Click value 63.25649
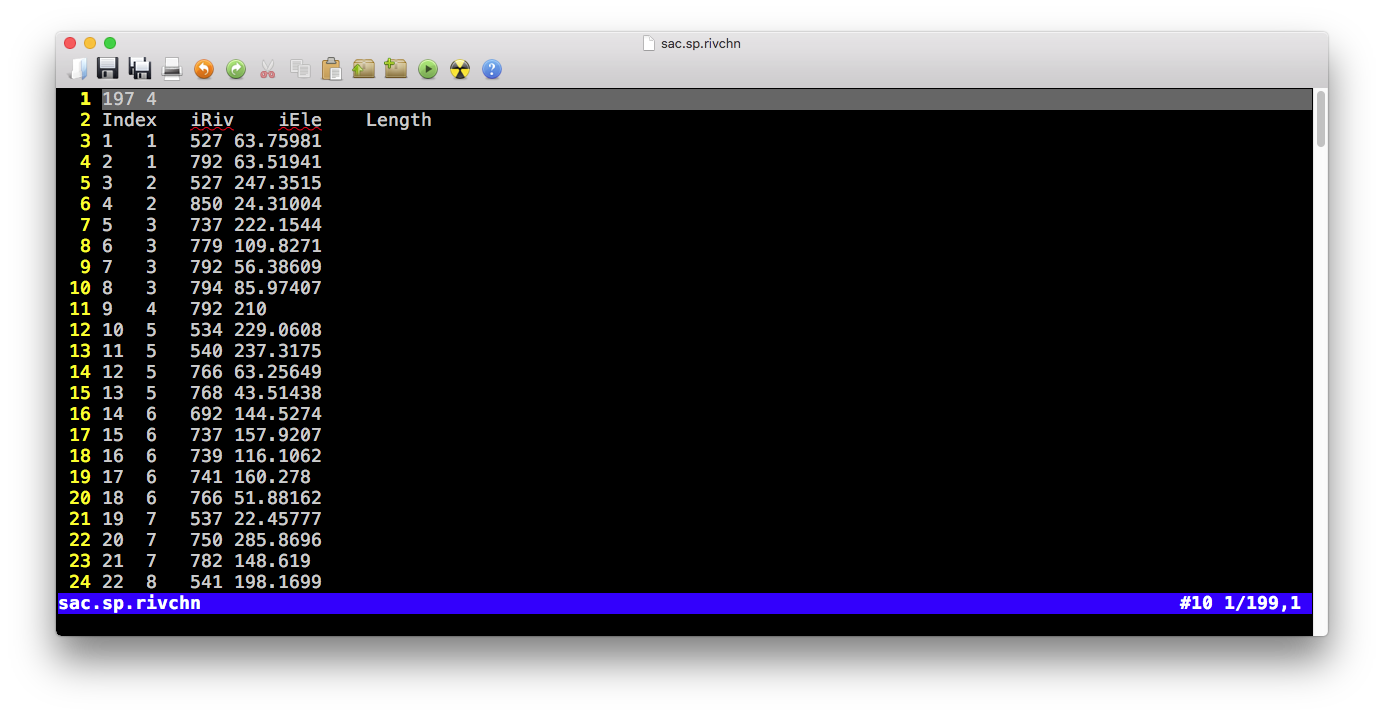1384x716 pixels. pyautogui.click(x=278, y=372)
